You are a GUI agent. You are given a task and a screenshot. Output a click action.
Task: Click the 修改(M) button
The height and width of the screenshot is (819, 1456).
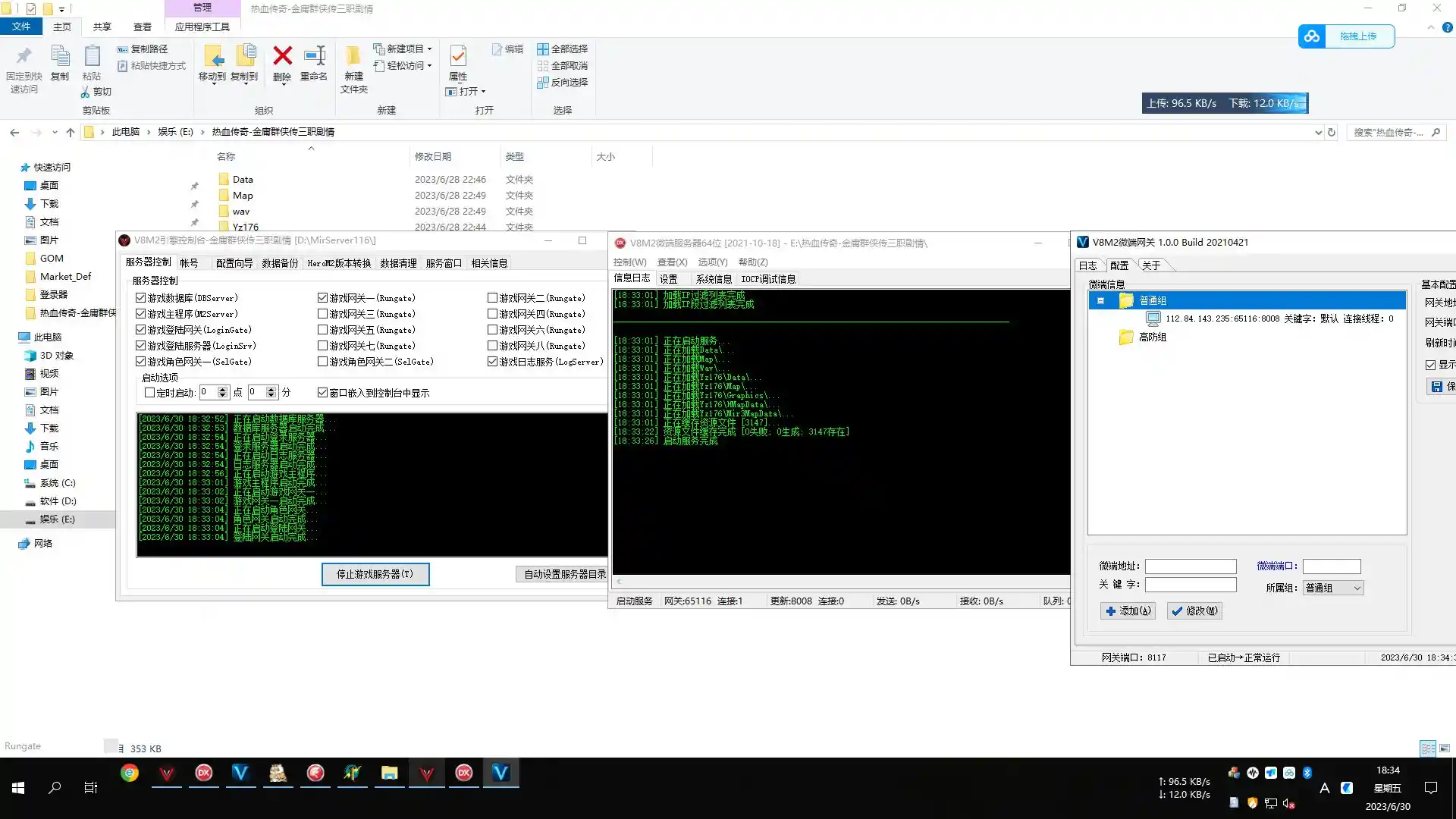1194,610
